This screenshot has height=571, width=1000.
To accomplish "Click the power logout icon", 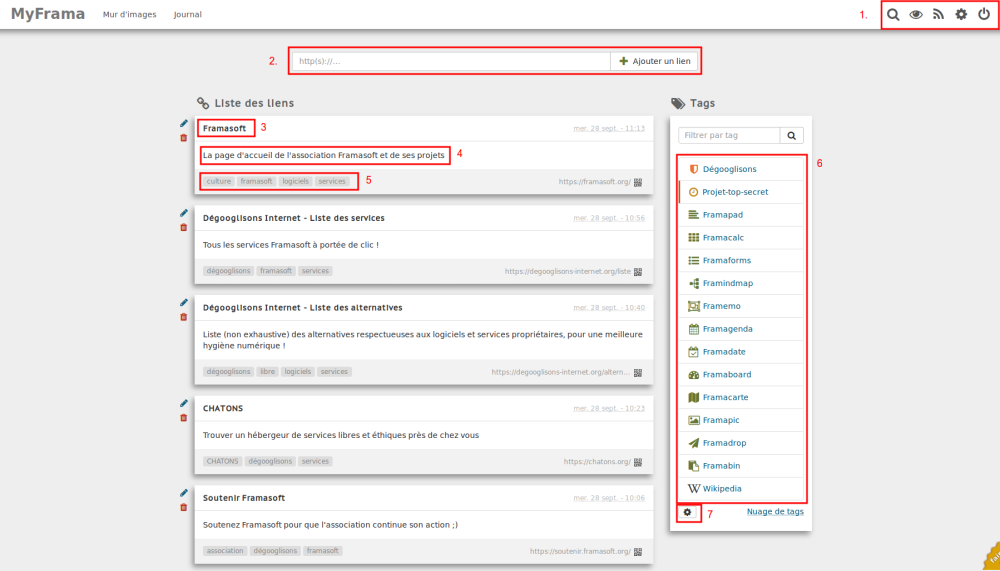I will tap(984, 14).
